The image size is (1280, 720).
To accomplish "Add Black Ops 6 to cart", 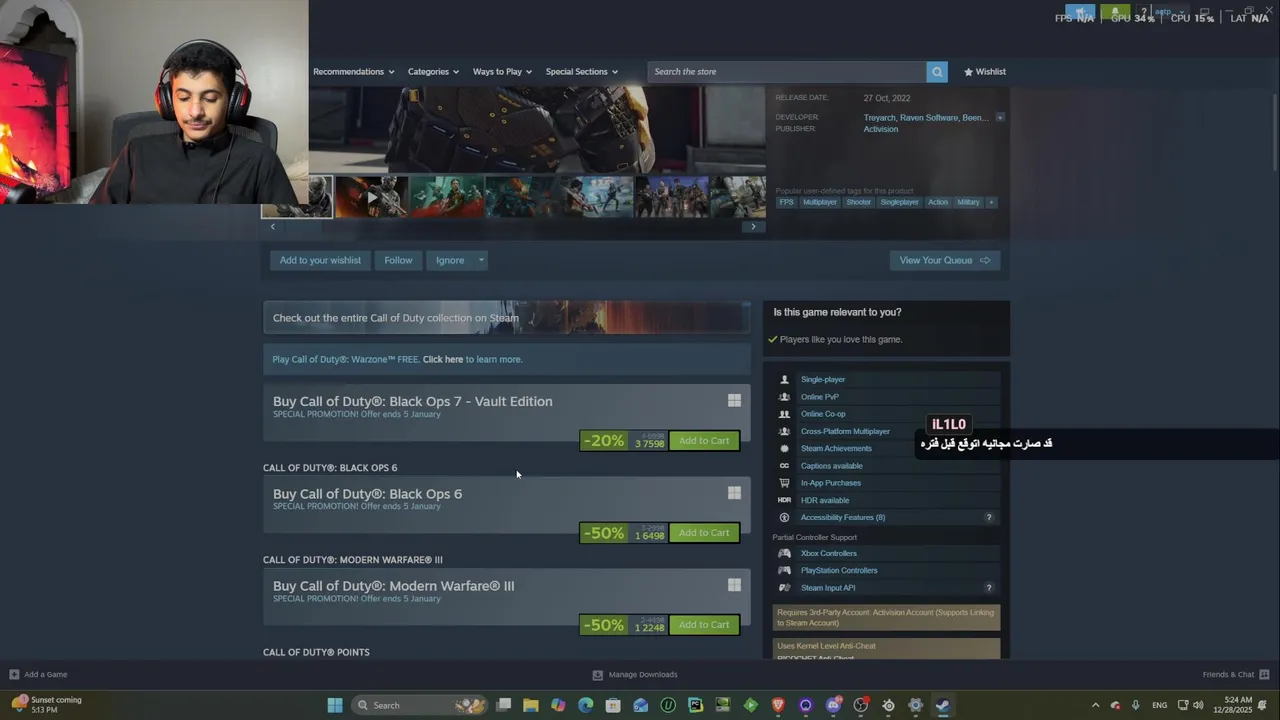I will 704,533.
